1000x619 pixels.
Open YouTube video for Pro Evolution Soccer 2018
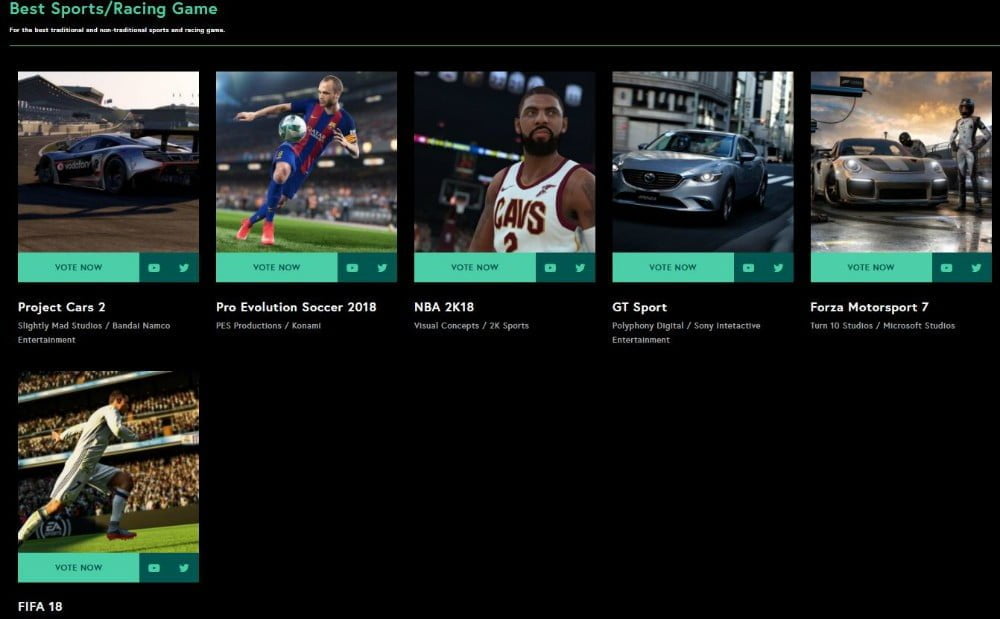[x=352, y=268]
